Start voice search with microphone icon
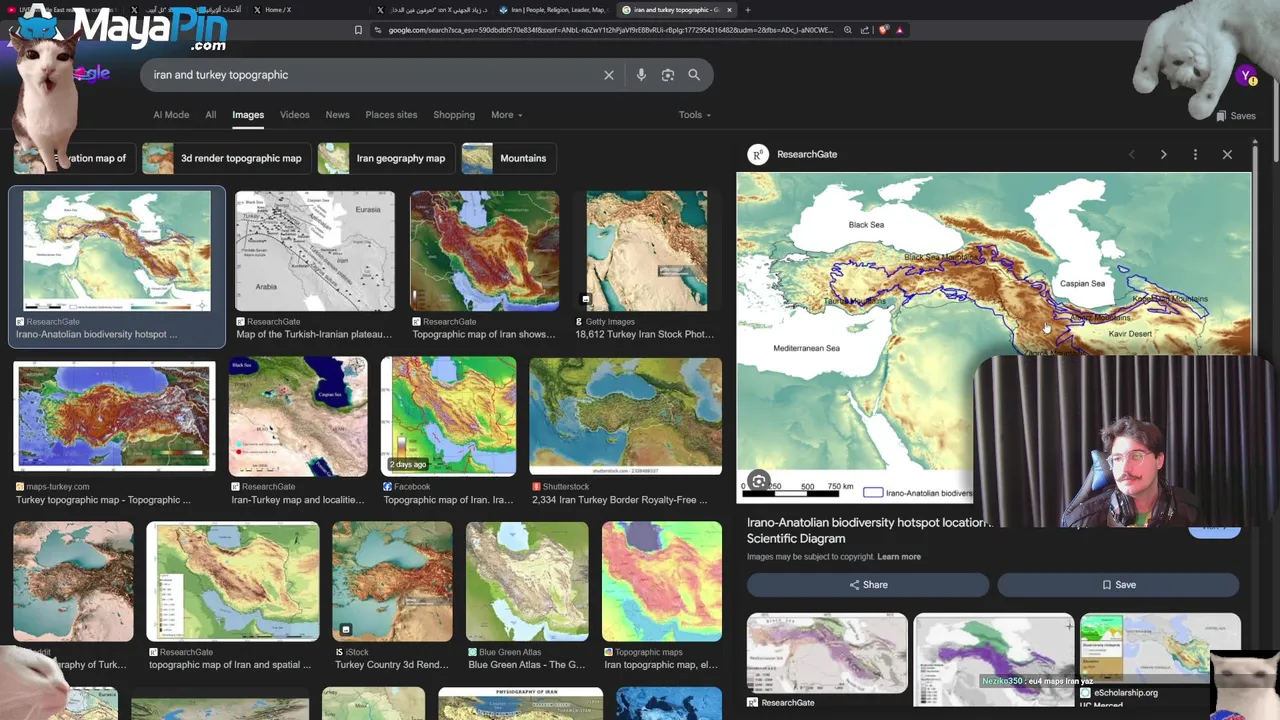This screenshot has width=1280, height=720. (641, 75)
